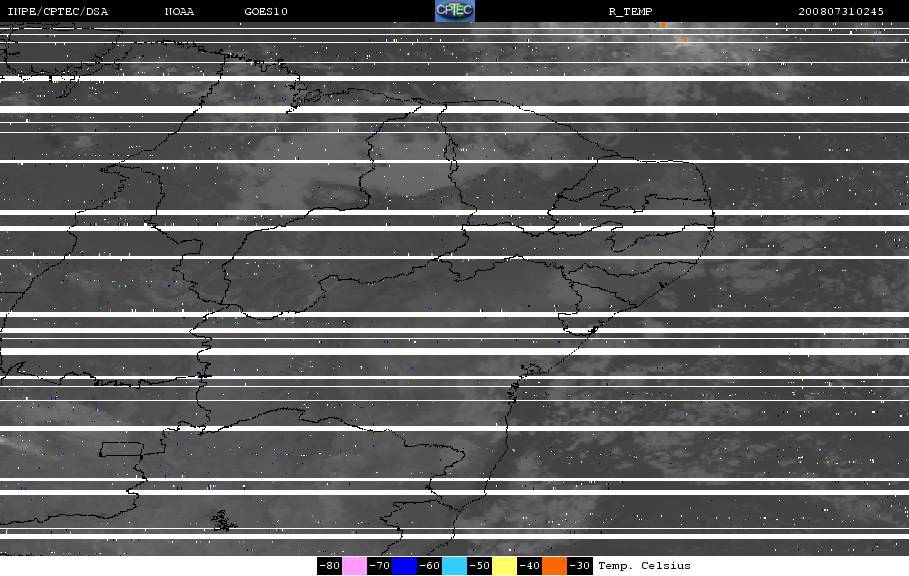
Task: Click the R_TEMP product label
Action: [630, 12]
